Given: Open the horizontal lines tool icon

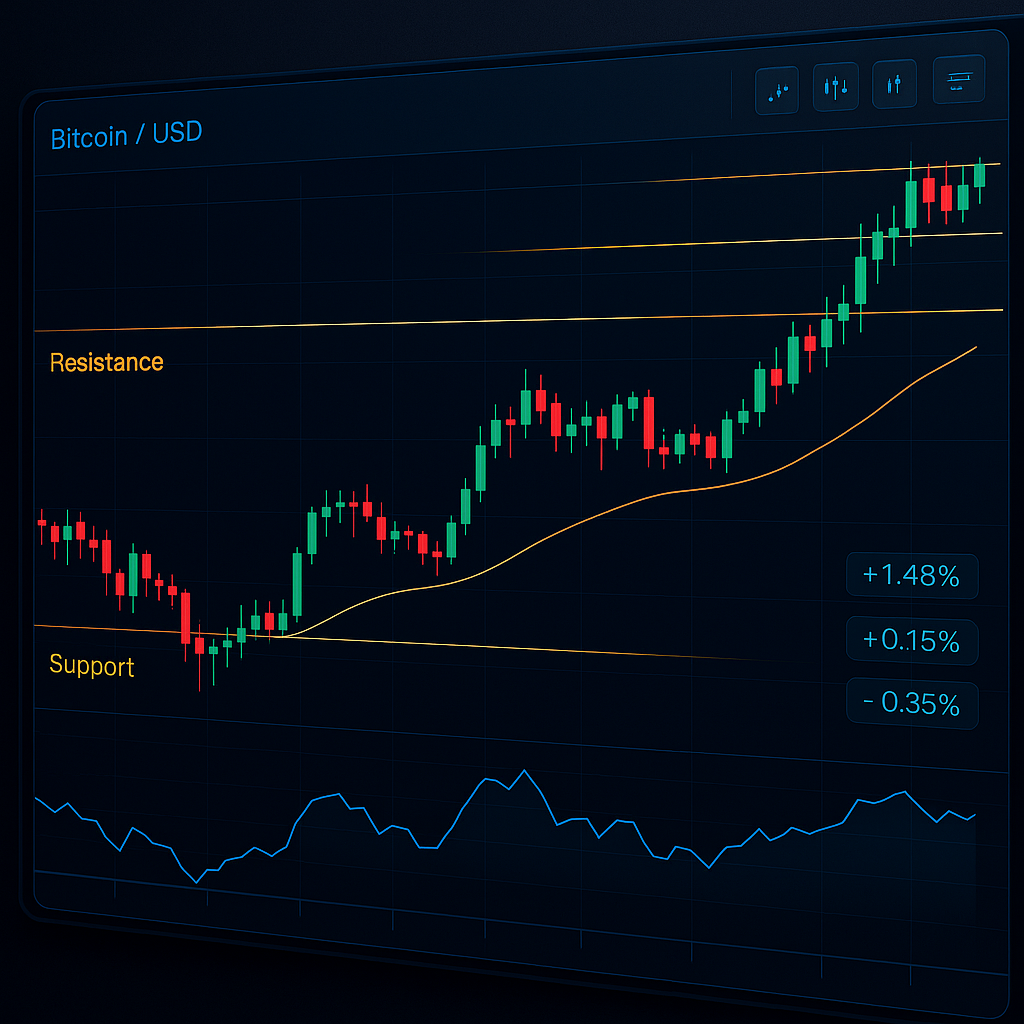Looking at the screenshot, I should coord(959,80).
